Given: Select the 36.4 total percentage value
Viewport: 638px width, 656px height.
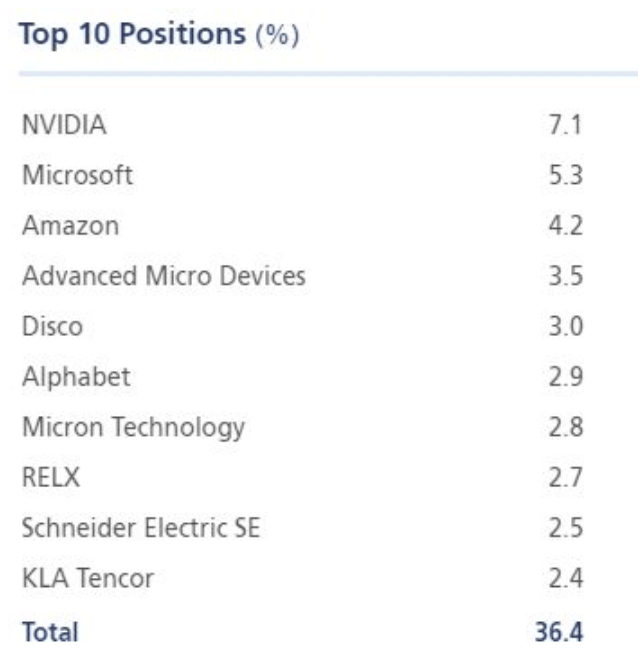Looking at the screenshot, I should (562, 631).
